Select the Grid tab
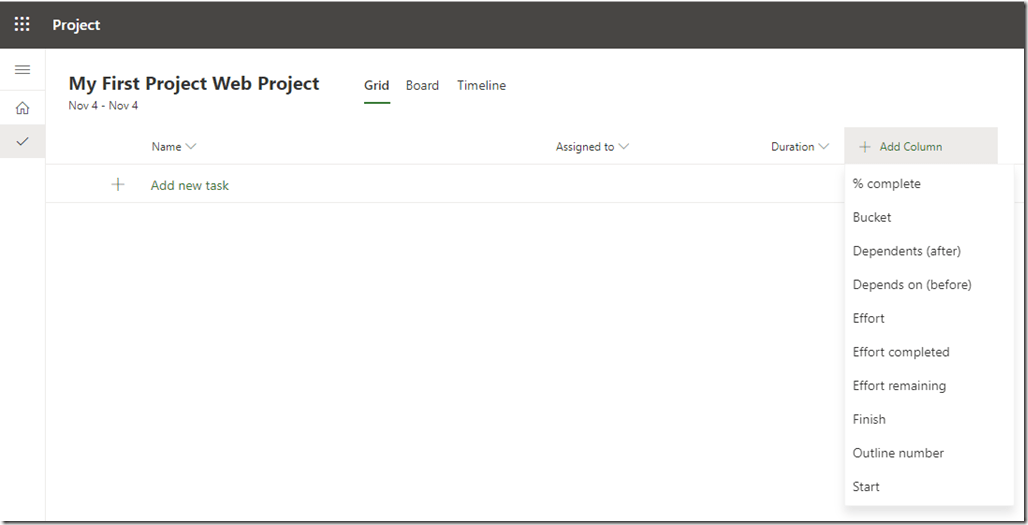The width and height of the screenshot is (1028, 525). (376, 86)
